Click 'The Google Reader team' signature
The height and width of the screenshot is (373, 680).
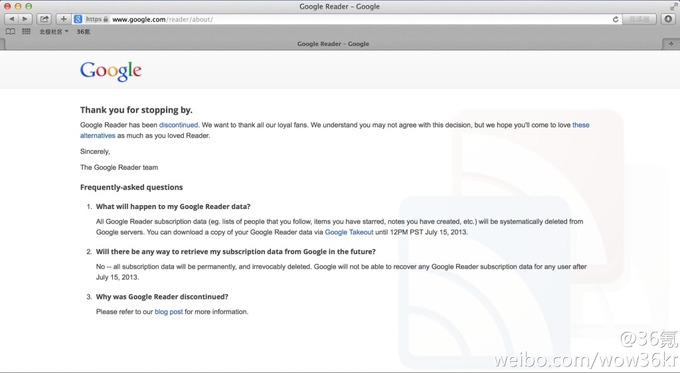[x=119, y=167]
